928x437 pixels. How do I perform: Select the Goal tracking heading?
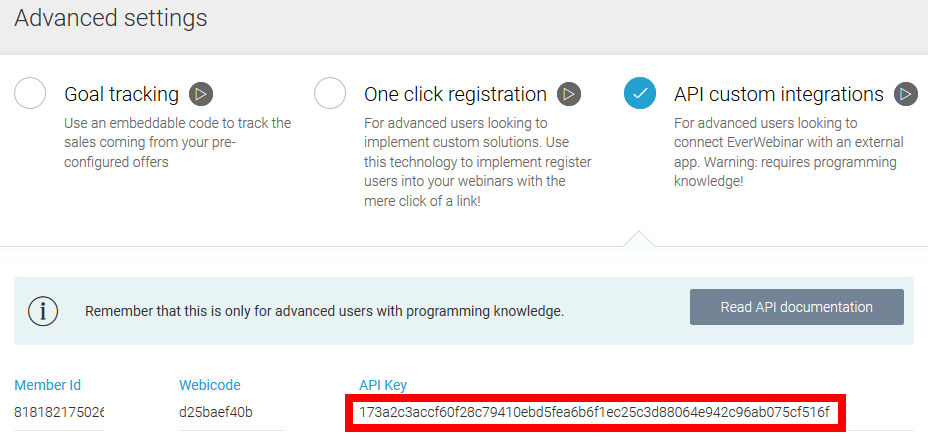(x=121, y=94)
